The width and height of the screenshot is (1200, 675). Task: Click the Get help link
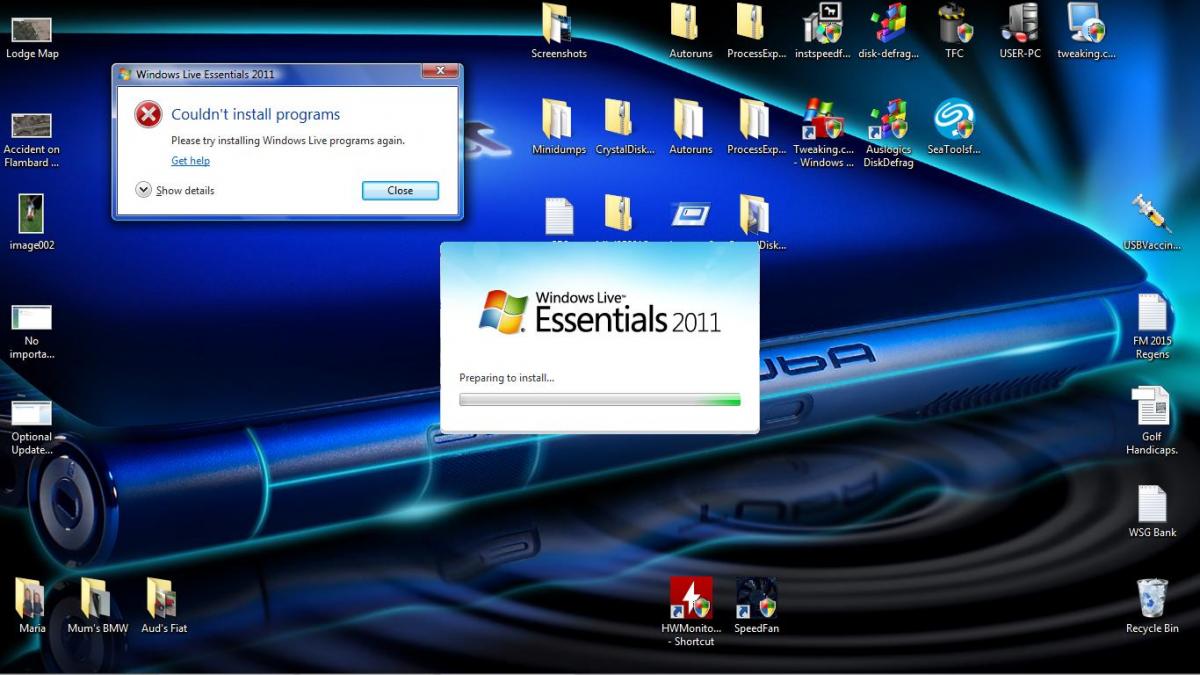[x=190, y=161]
